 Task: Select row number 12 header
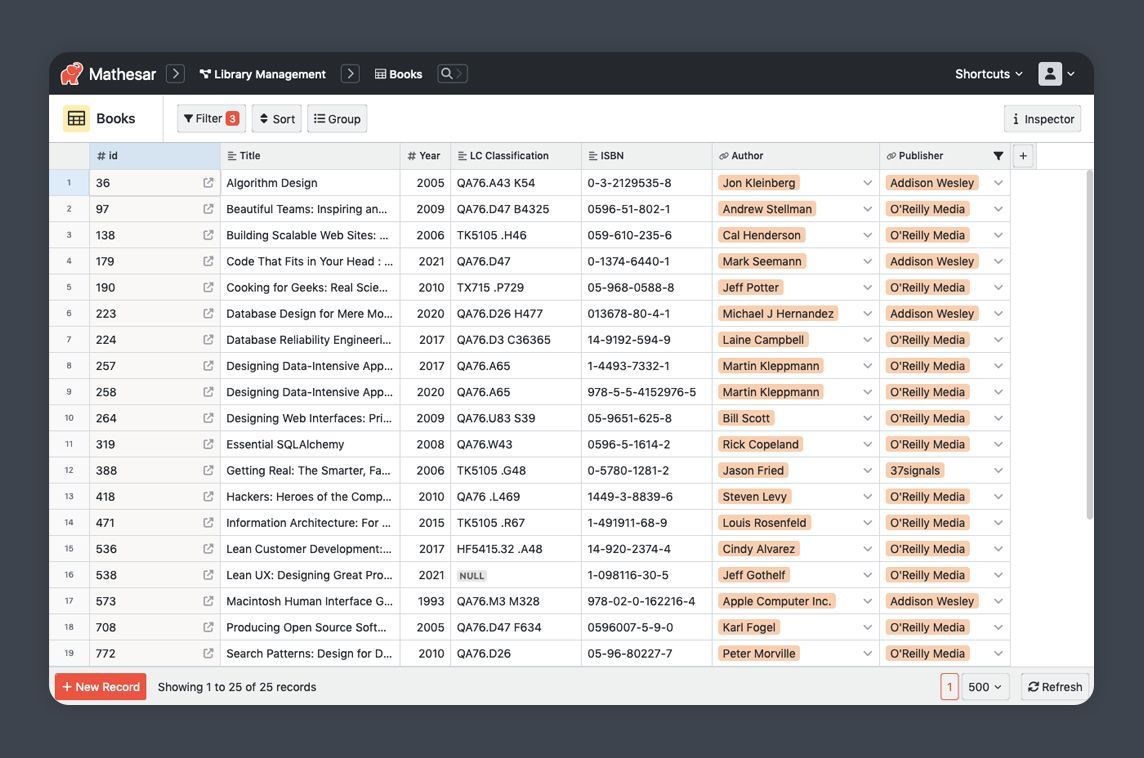[69, 471]
